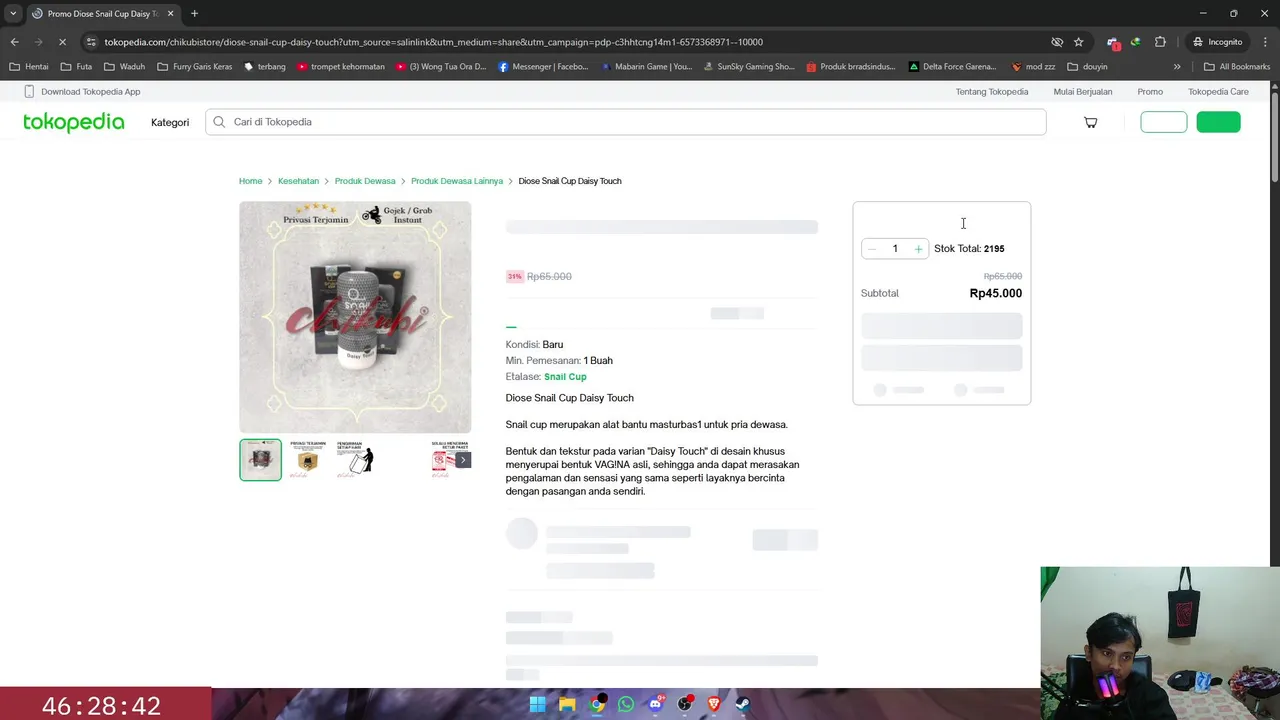This screenshot has height=720, width=1280.
Task: Click the white outlined login button
Action: 1164,122
